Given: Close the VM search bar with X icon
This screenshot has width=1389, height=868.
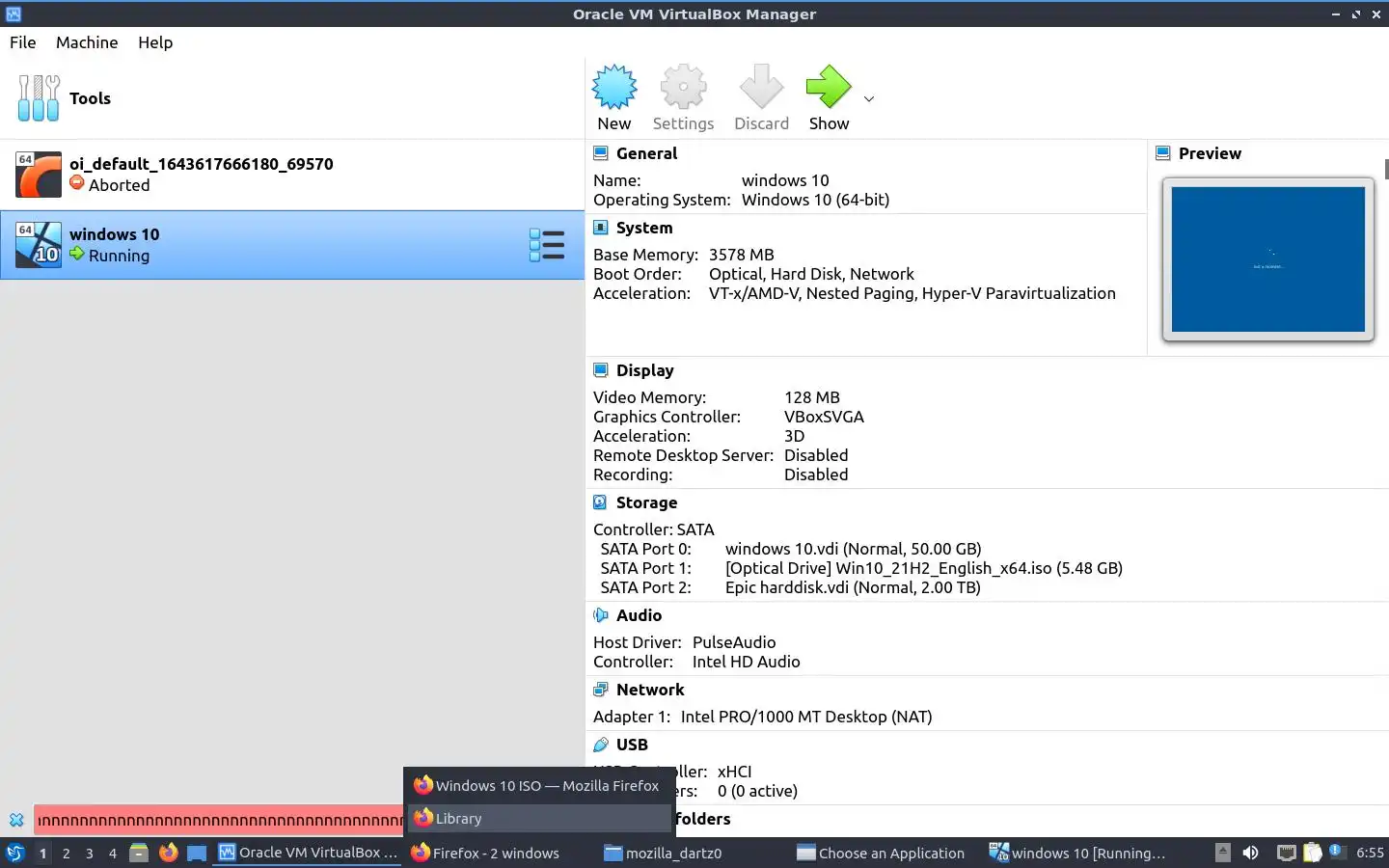Looking at the screenshot, I should (16, 820).
